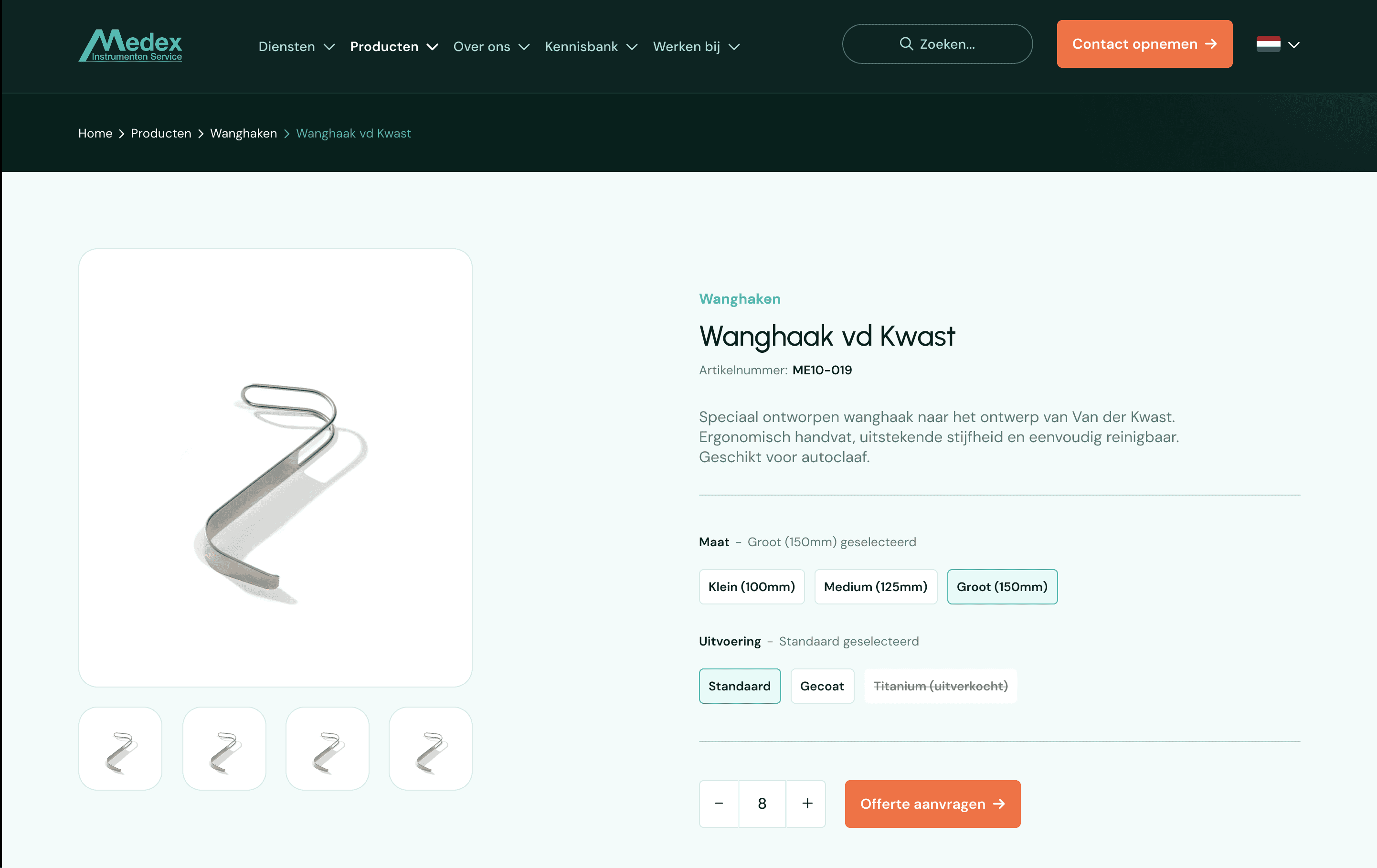Go to the Wanghaken breadcrumb link
Screen dimensions: 1377x868
coord(244,133)
